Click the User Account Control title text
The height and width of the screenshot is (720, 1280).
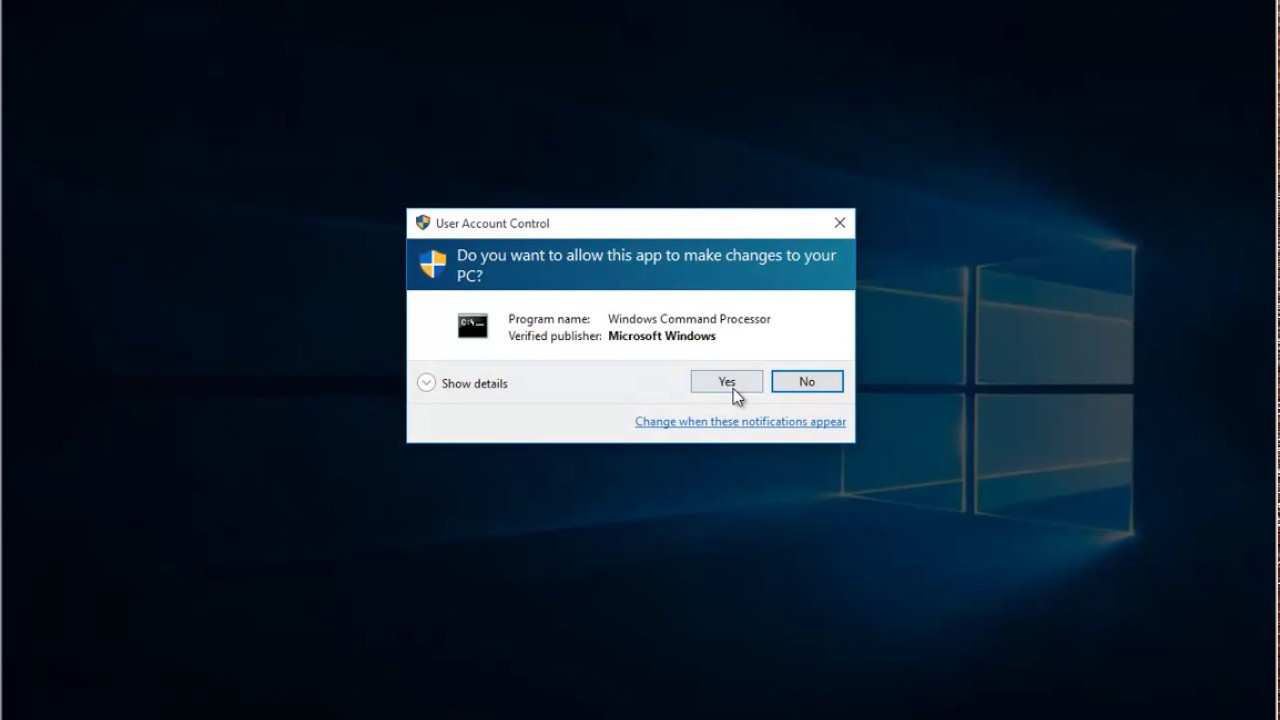tap(493, 223)
